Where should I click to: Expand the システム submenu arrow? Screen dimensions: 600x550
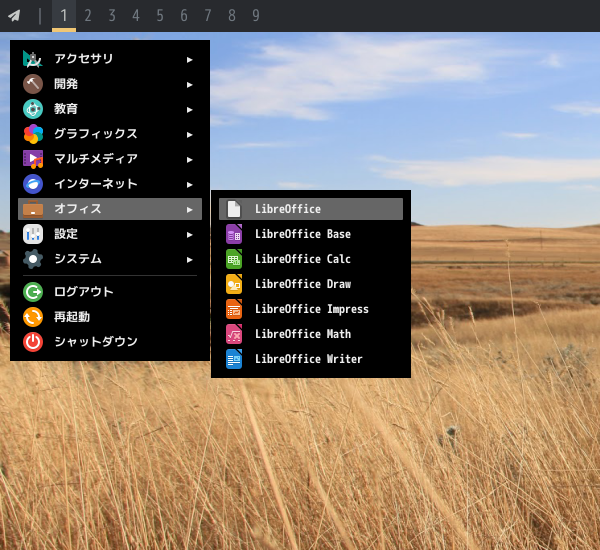[x=189, y=260]
